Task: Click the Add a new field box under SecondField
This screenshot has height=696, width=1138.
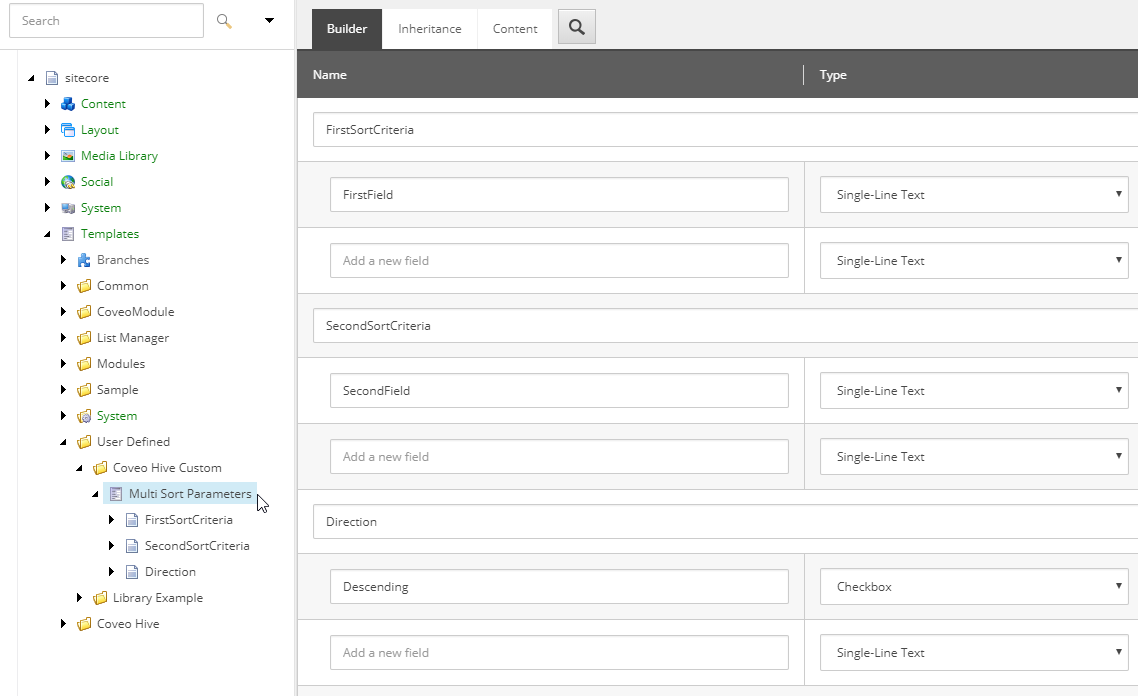Action: 558,456
